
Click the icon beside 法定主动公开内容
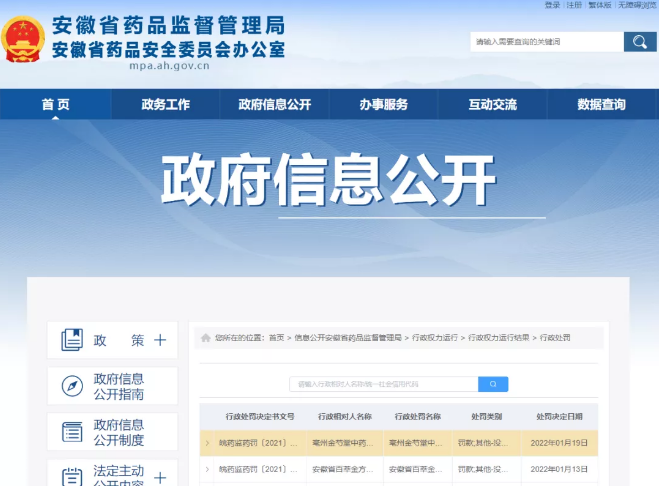pos(72,476)
